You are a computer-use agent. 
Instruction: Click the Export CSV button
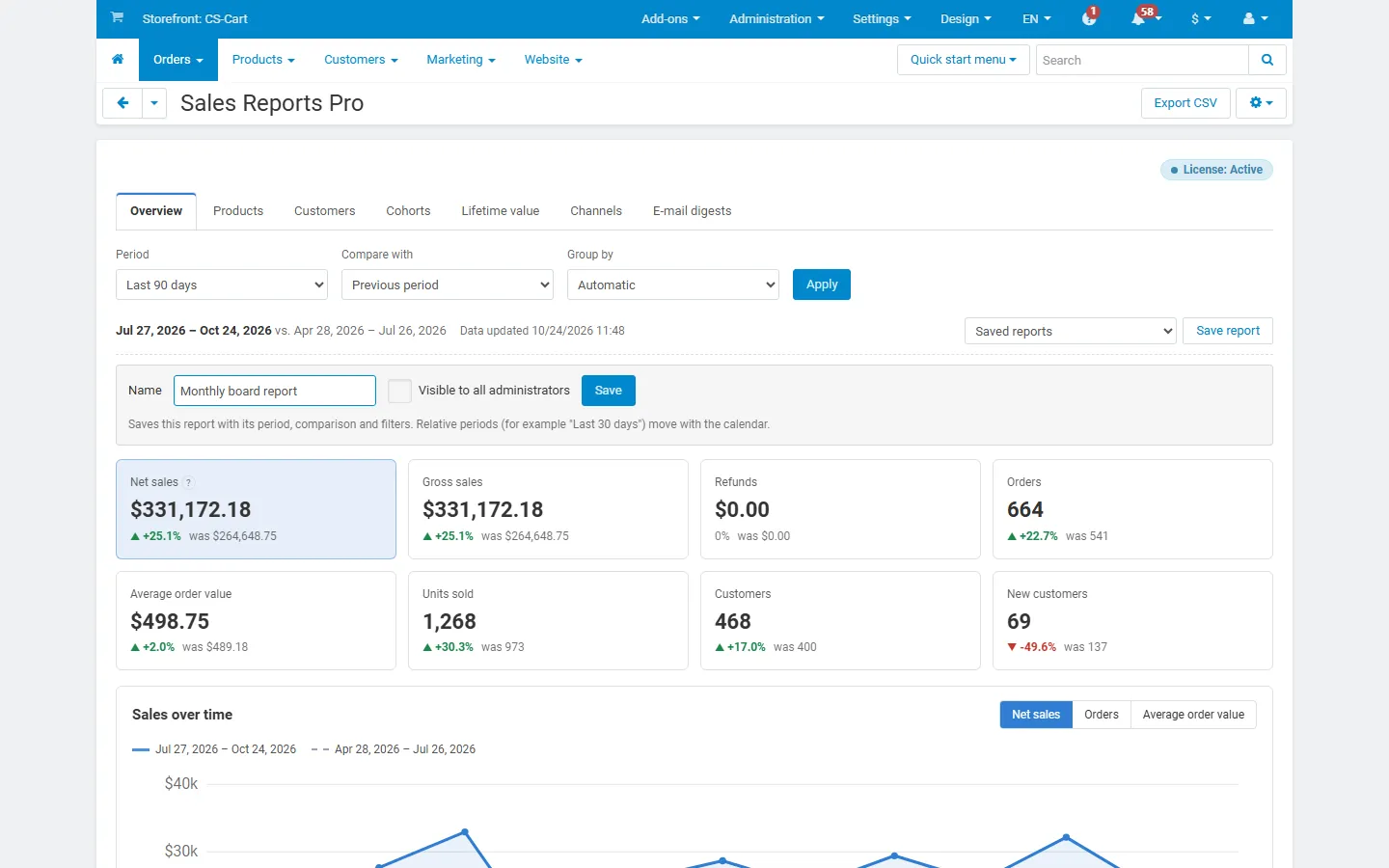click(1185, 103)
